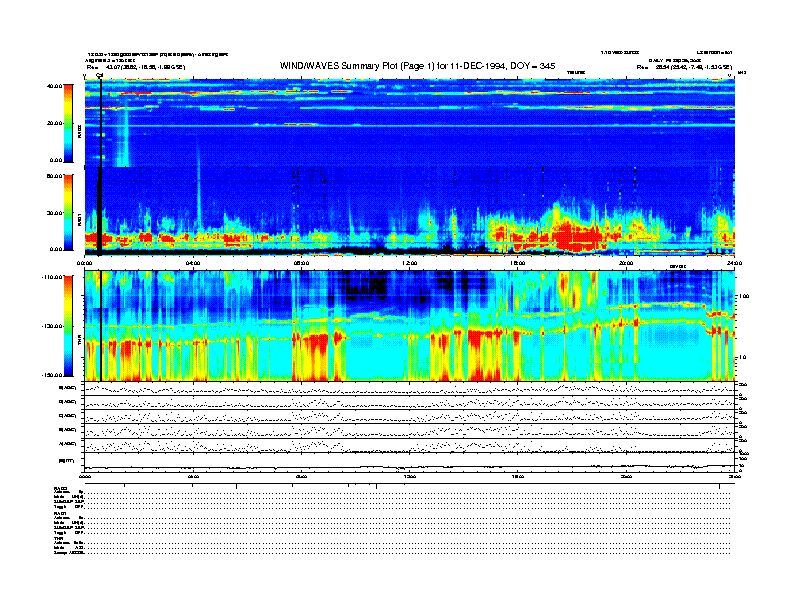Click the 00:00 tick under RAD1 spectrogram
Viewport: 792px width, 612px height.
tap(84, 263)
